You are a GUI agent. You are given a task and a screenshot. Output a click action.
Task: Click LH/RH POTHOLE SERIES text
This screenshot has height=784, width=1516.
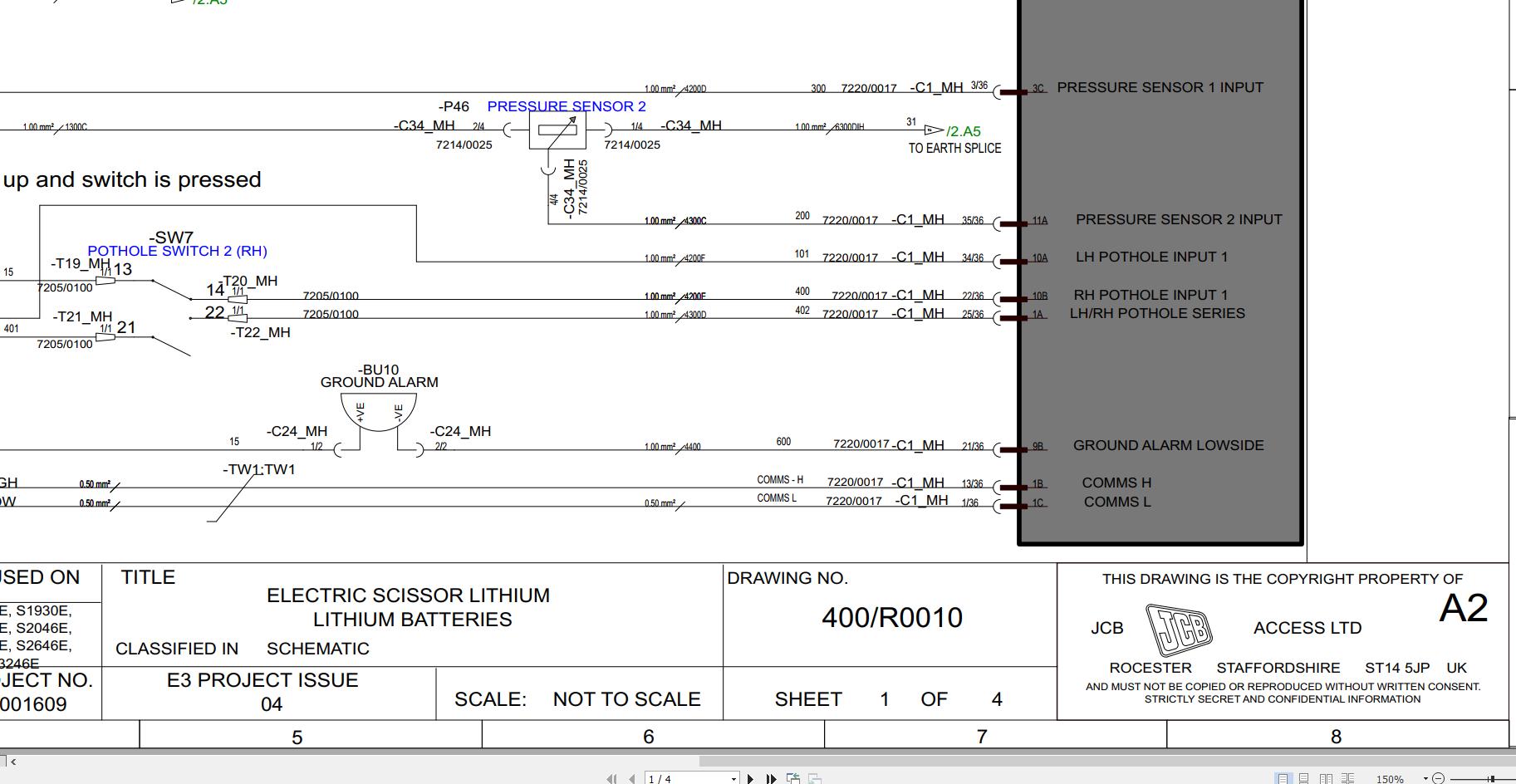[x=1157, y=313]
